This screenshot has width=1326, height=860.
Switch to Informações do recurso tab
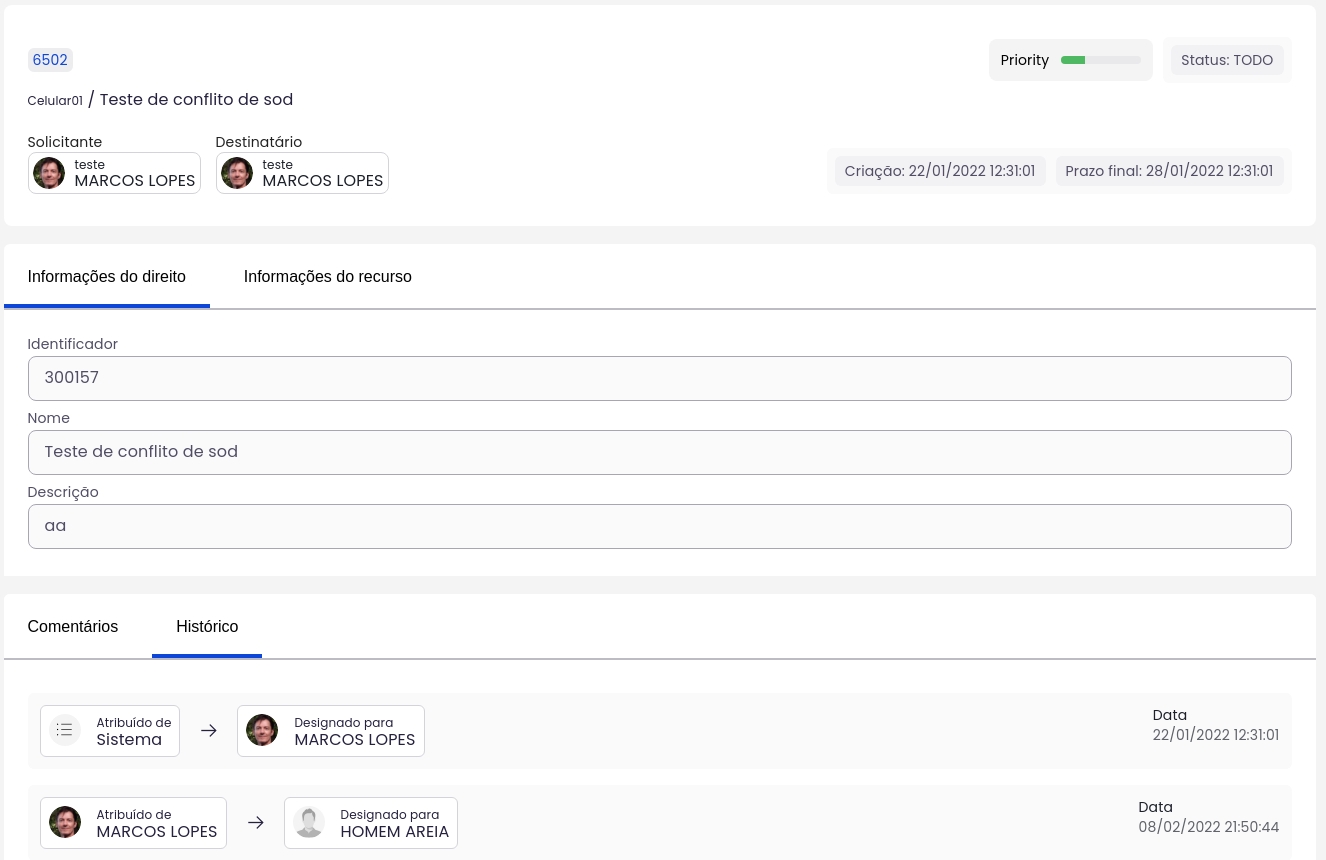[x=327, y=277]
